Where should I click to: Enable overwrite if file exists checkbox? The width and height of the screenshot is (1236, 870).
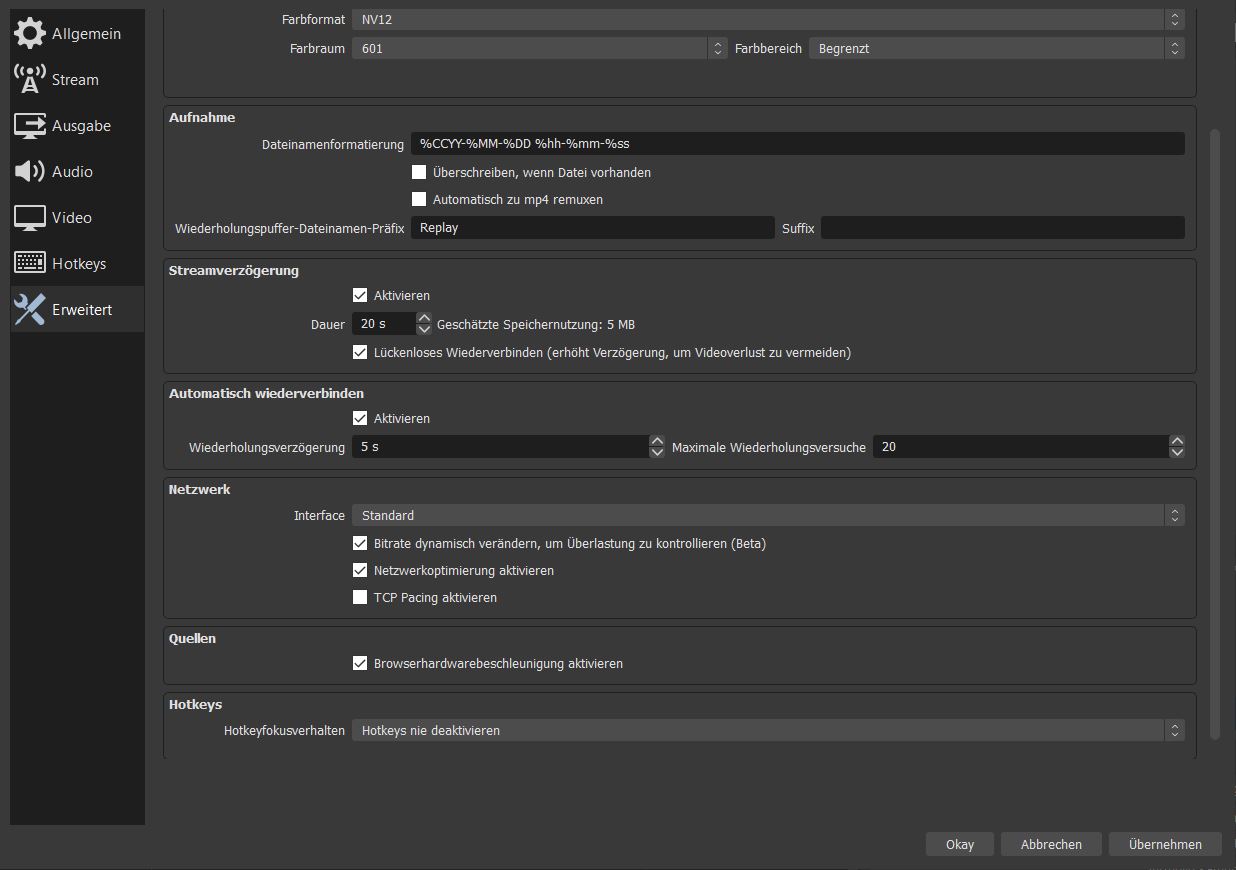419,172
